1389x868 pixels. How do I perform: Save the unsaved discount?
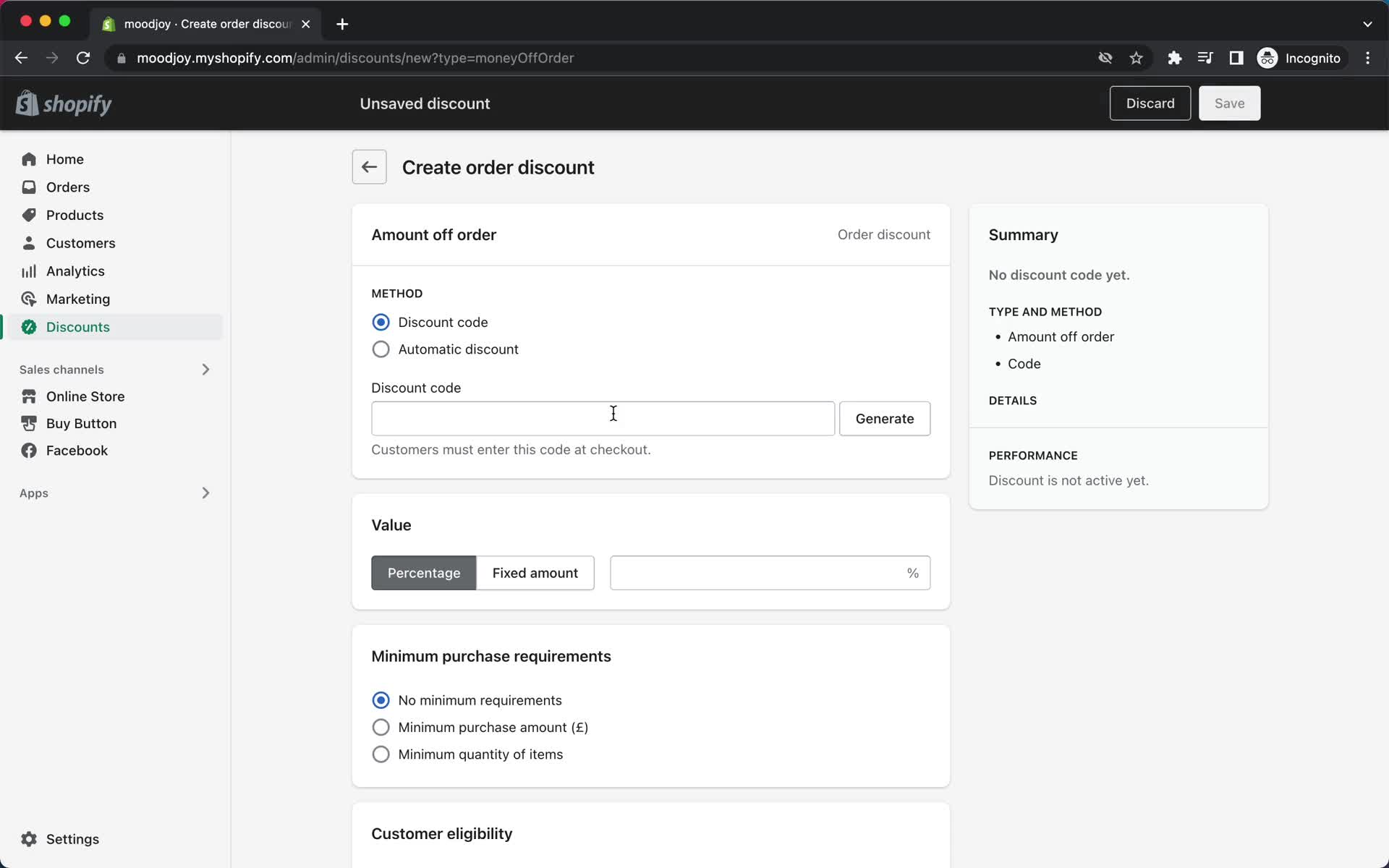tap(1229, 103)
